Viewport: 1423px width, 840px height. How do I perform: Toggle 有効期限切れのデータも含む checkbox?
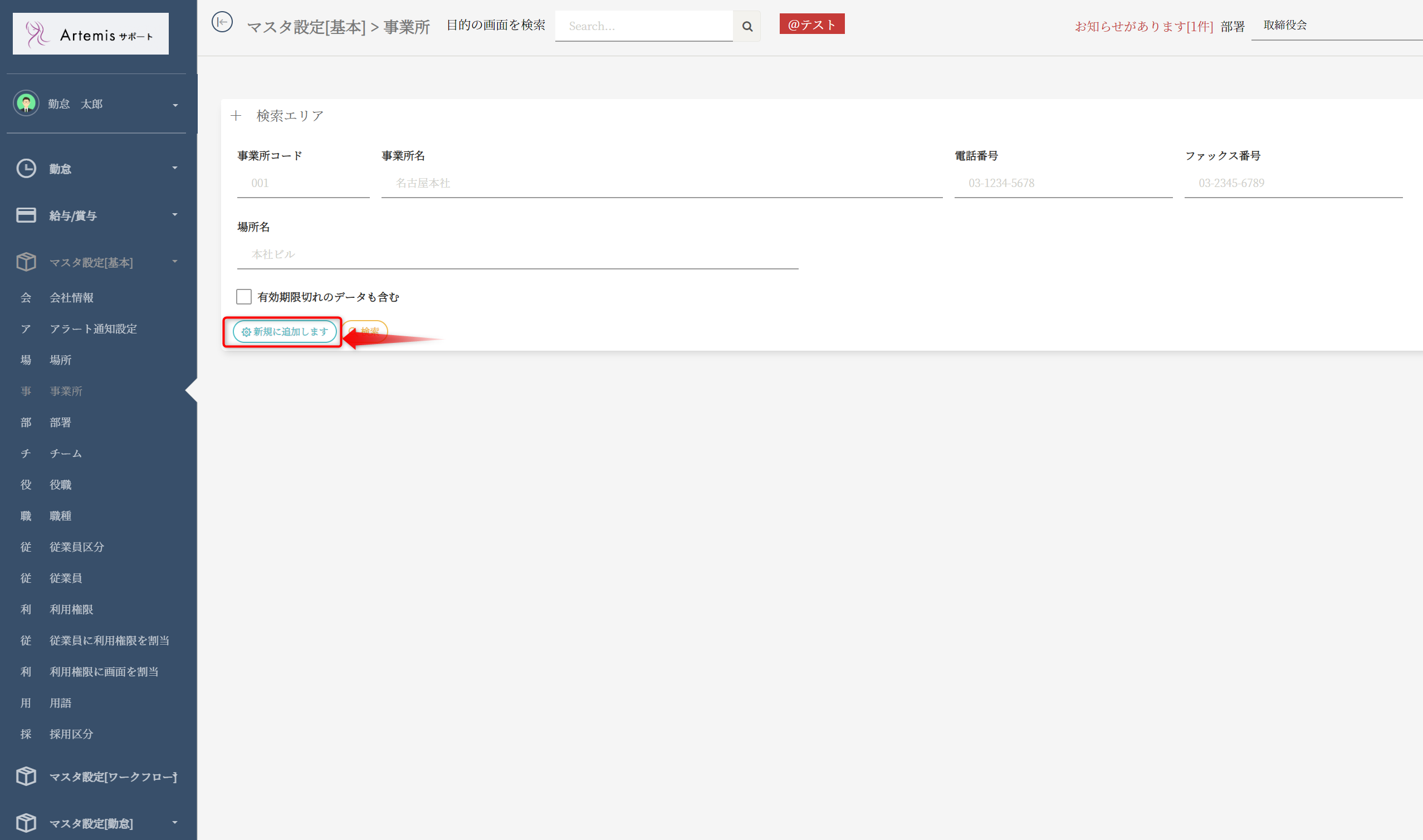tap(244, 297)
